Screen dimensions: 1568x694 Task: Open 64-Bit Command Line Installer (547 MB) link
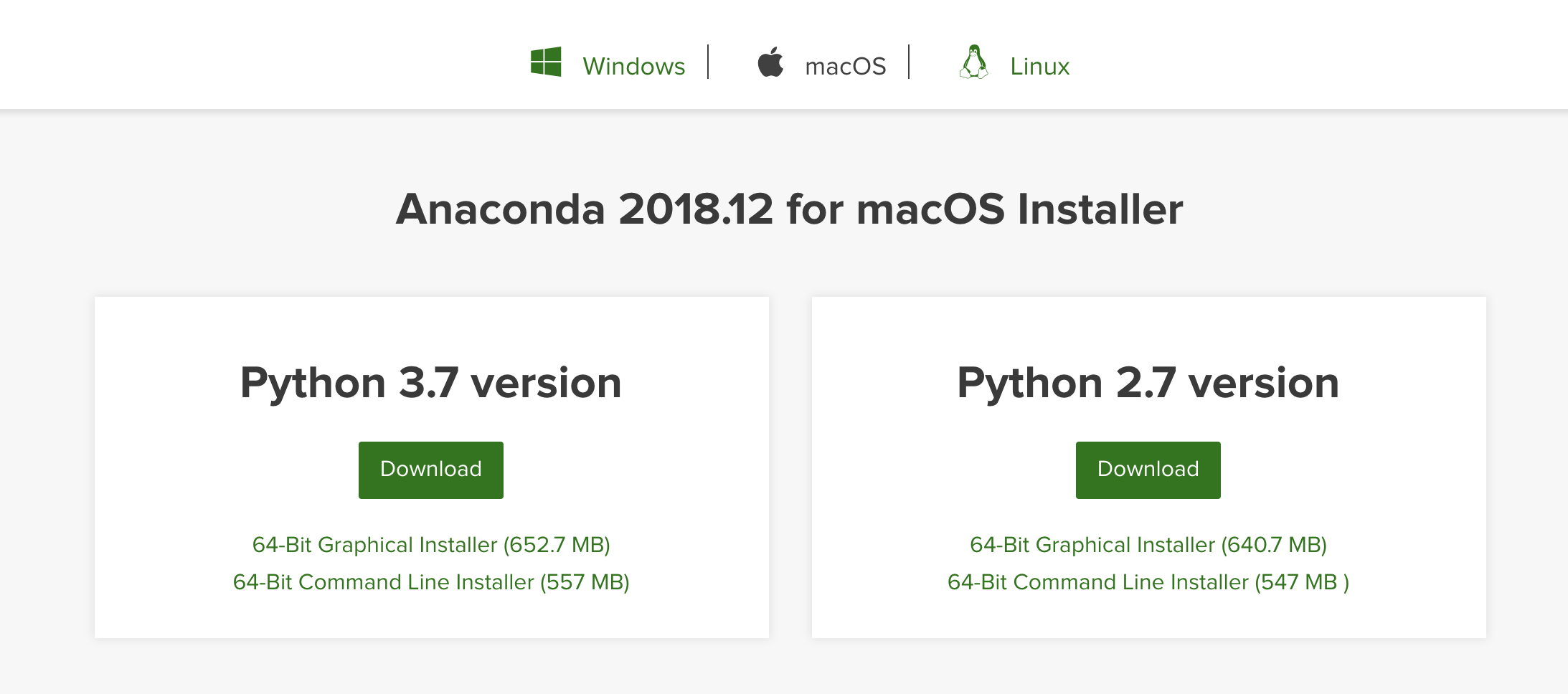(x=1148, y=582)
